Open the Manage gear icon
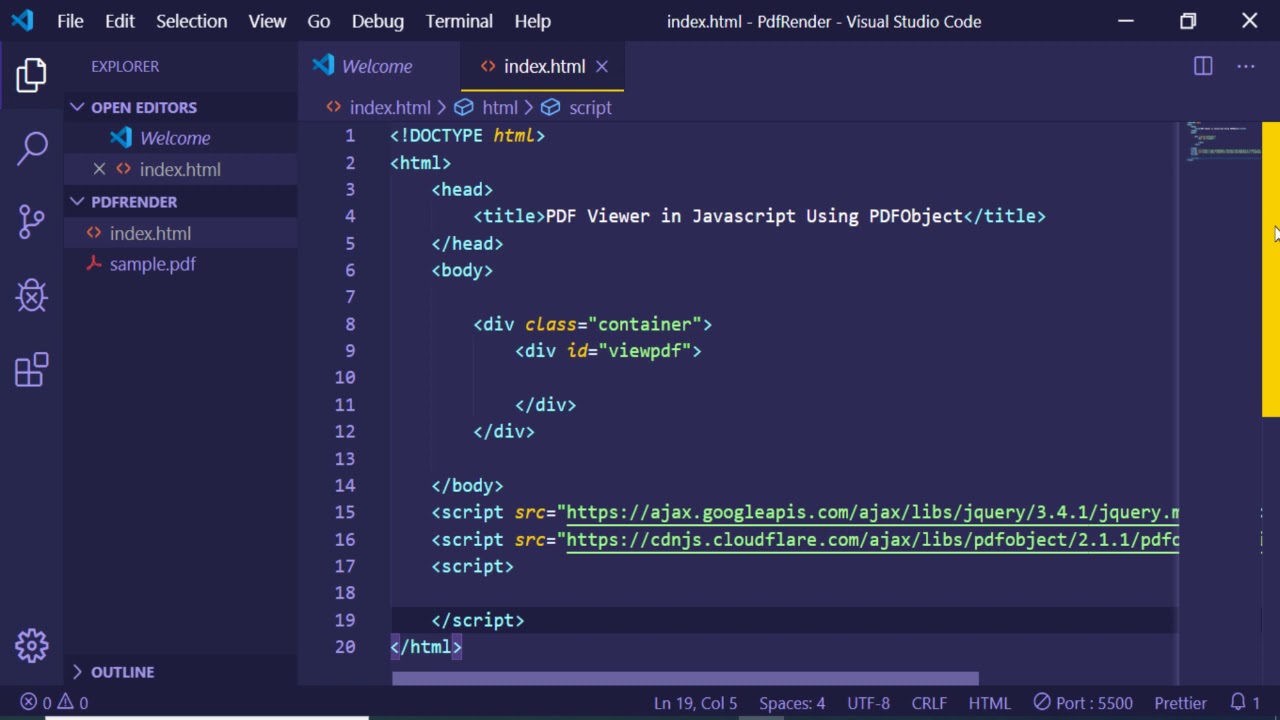The height and width of the screenshot is (720, 1280). pyautogui.click(x=32, y=645)
